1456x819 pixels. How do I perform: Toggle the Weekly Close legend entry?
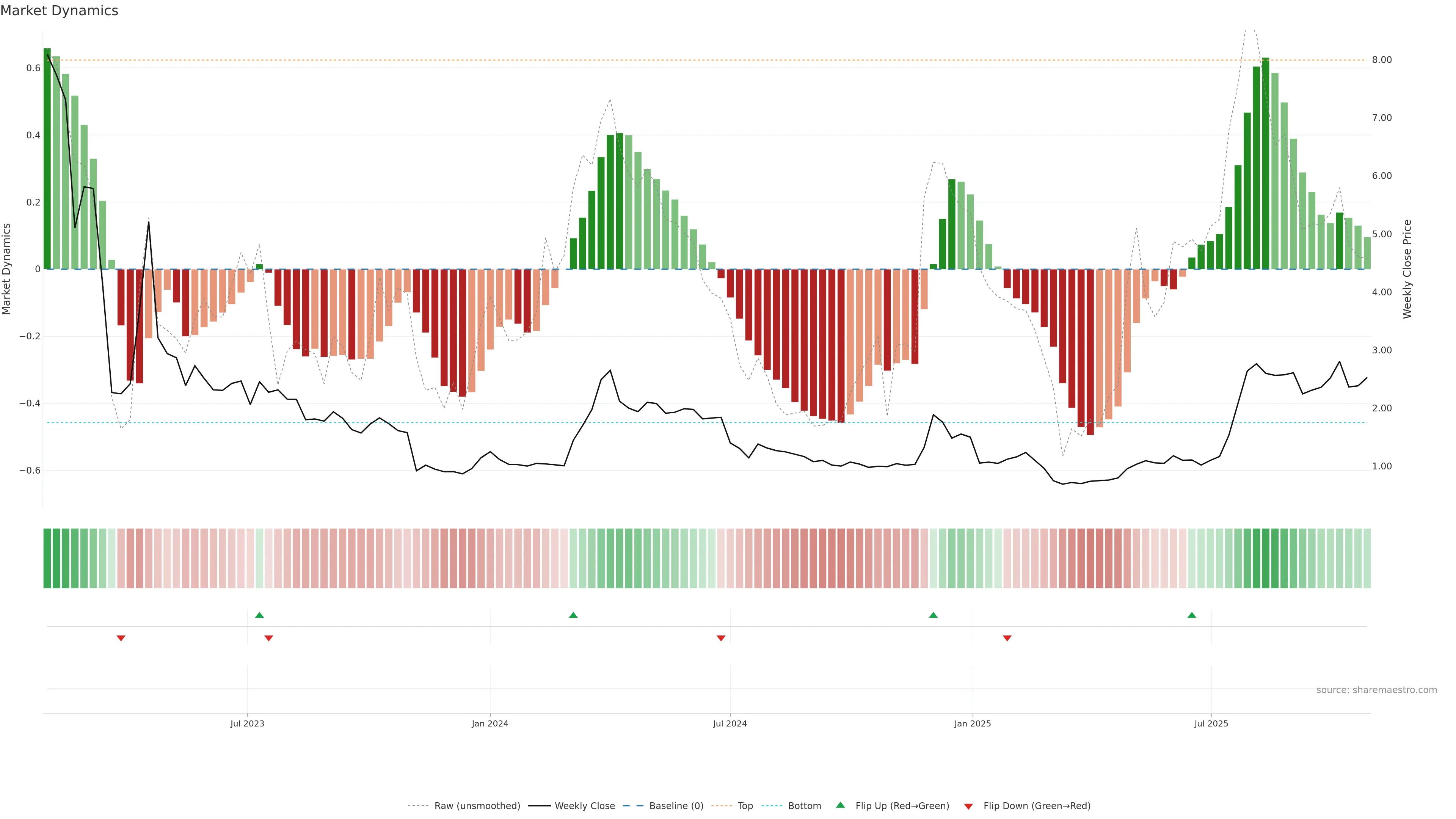(x=584, y=806)
